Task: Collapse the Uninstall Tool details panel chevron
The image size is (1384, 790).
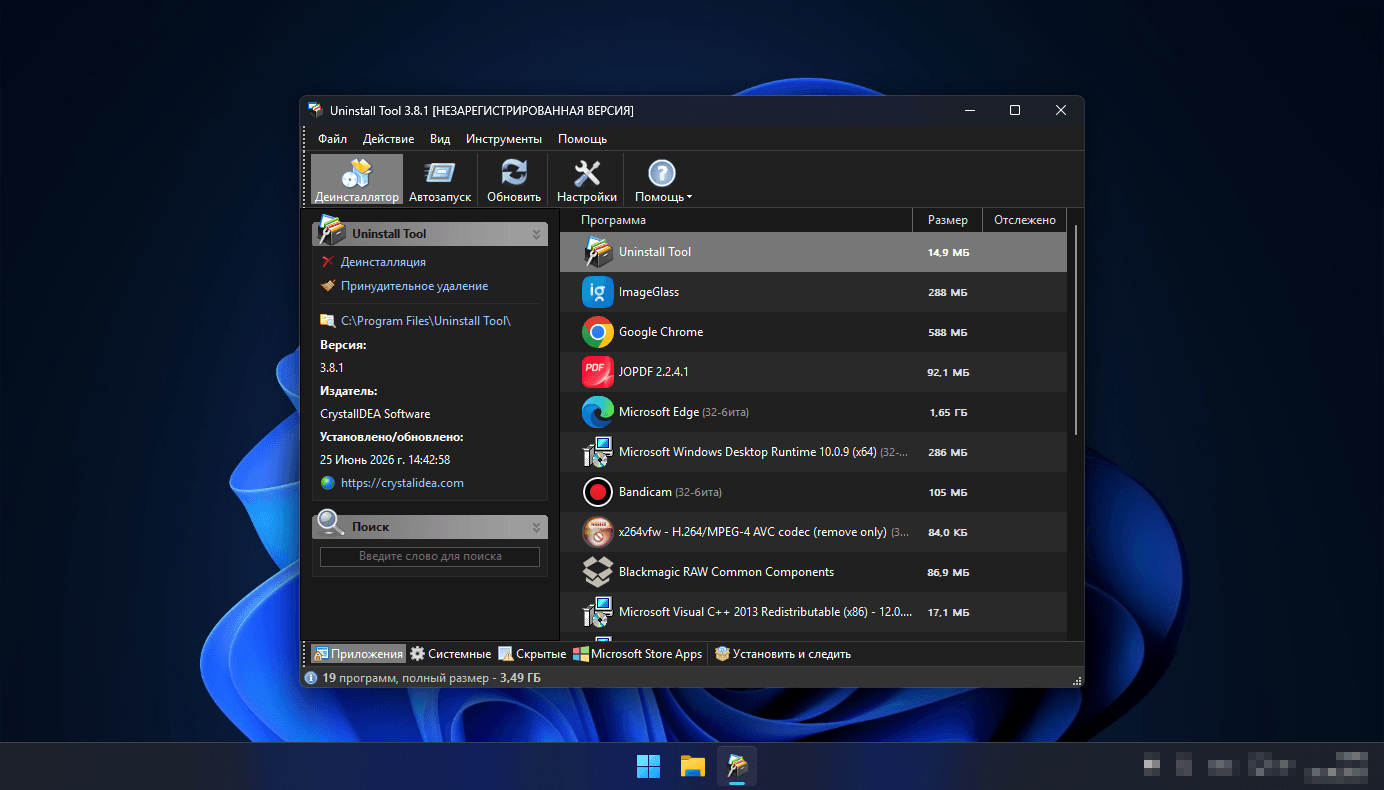Action: click(537, 234)
